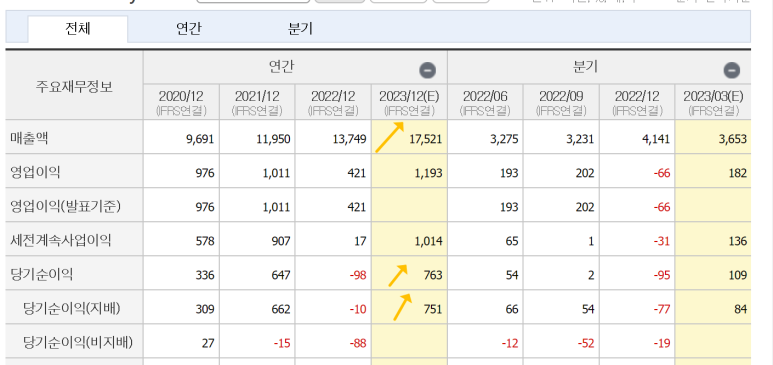Select estimated pre-tax income 1,014

click(x=427, y=242)
